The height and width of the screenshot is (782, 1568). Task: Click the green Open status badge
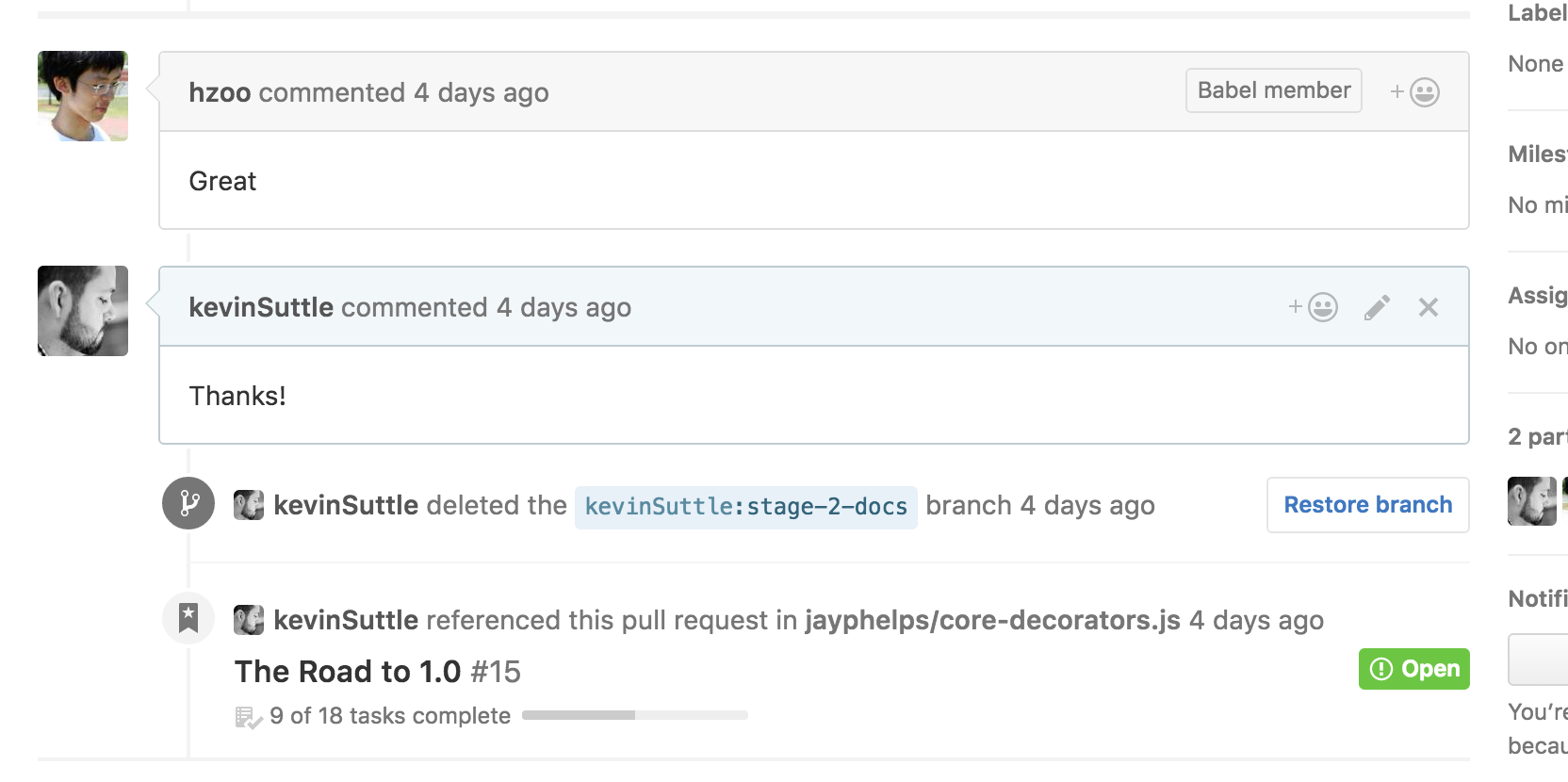tap(1414, 669)
